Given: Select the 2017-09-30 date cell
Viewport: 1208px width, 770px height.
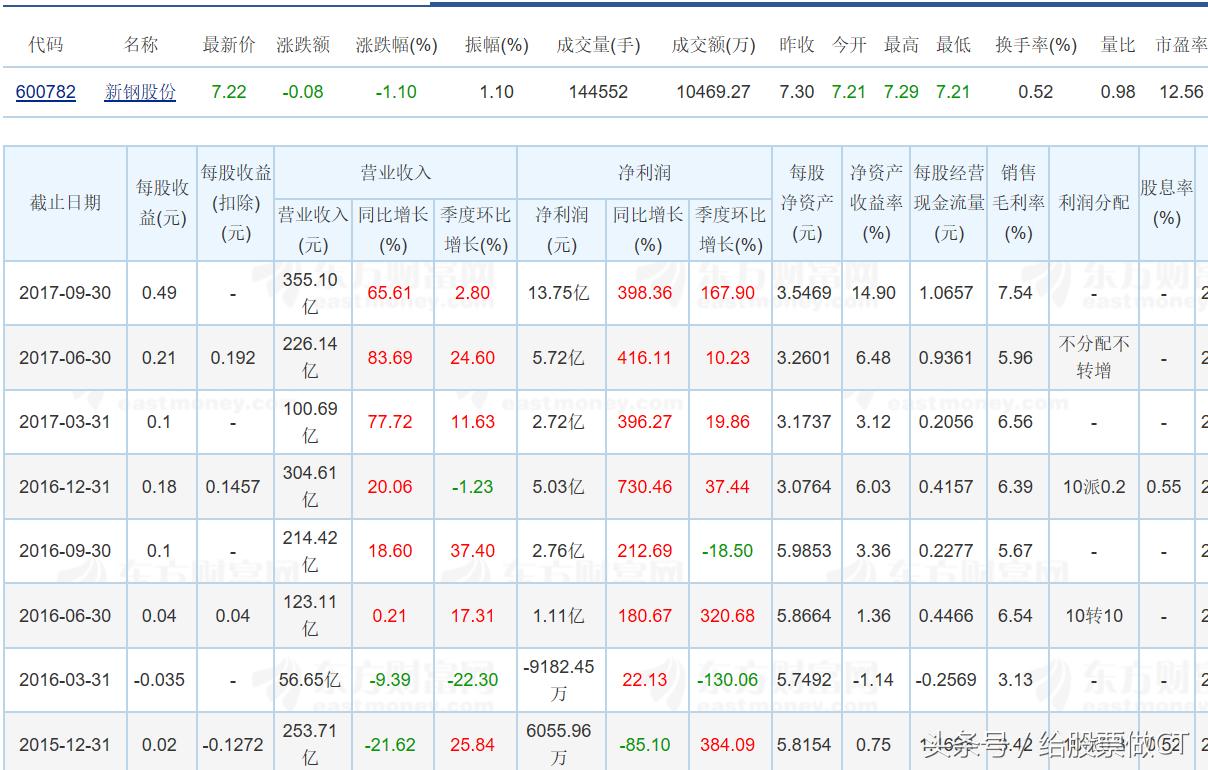Looking at the screenshot, I should click(x=65, y=293).
